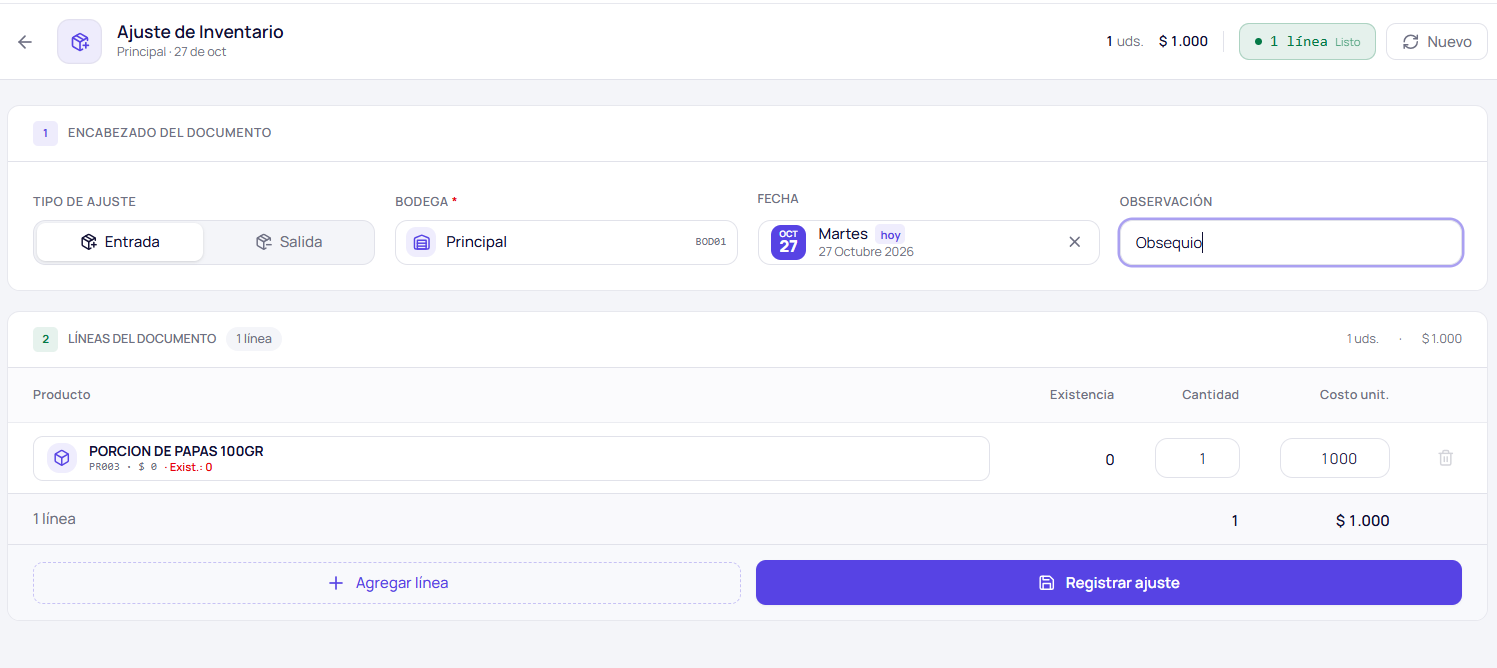The width and height of the screenshot is (1497, 668).
Task: Click the '1 línea' pill beside LÍNEAS DEL DOCUMENTO
Action: pos(254,339)
